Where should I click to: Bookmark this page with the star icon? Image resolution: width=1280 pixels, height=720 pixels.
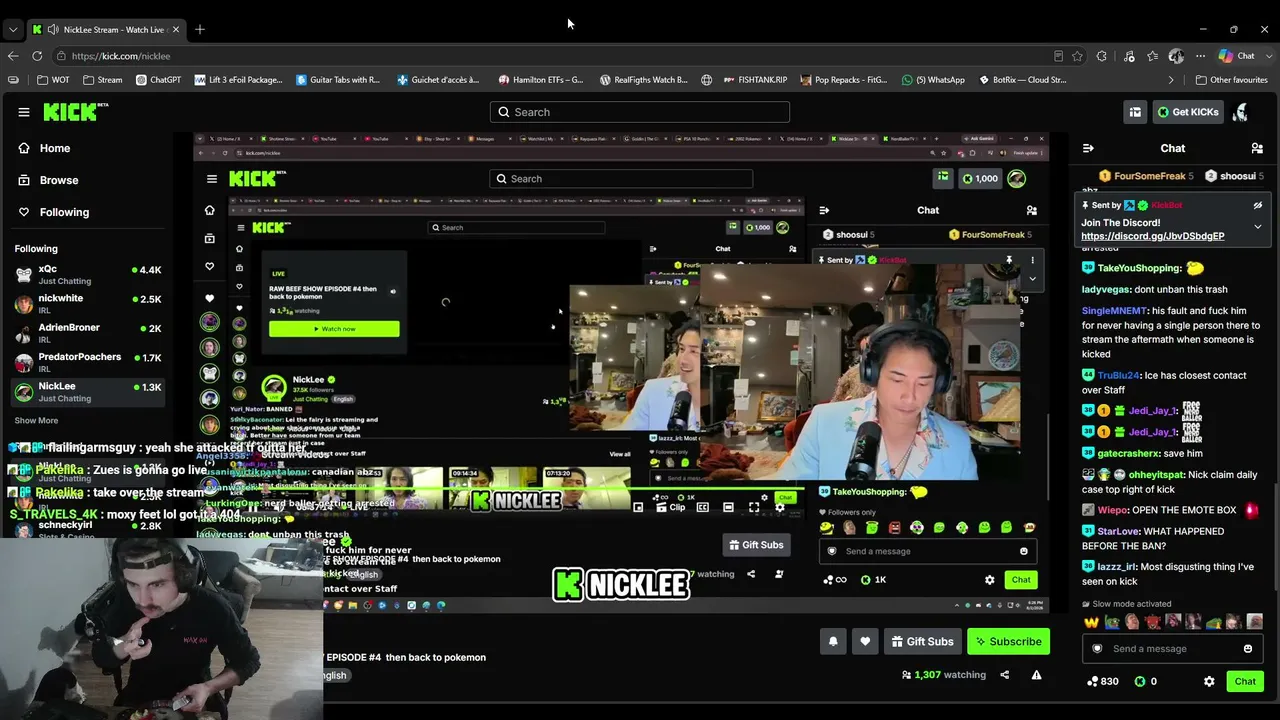1077,56
